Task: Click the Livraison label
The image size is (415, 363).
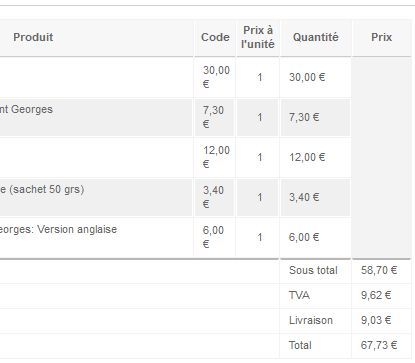Action: coord(311,320)
